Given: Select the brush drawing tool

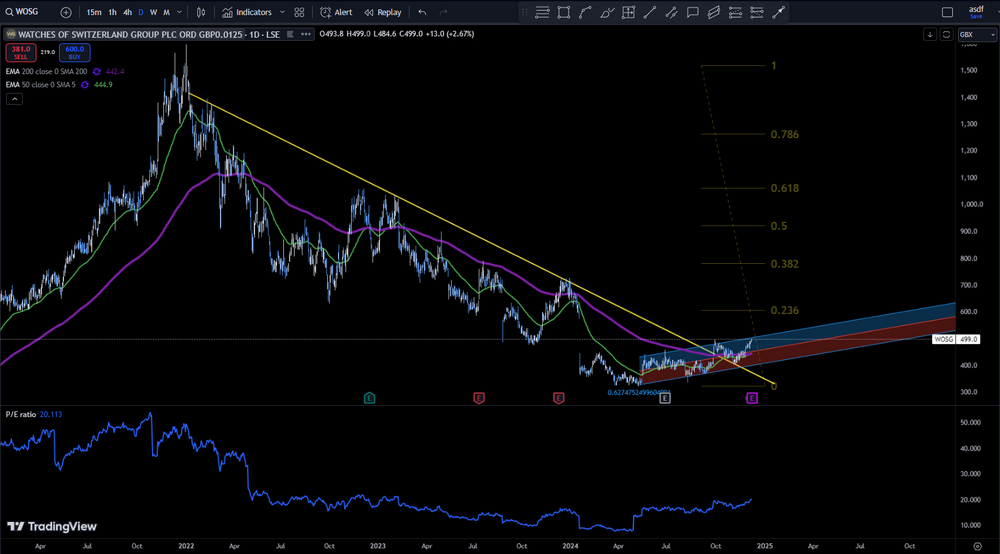Looking at the screenshot, I should tap(607, 12).
